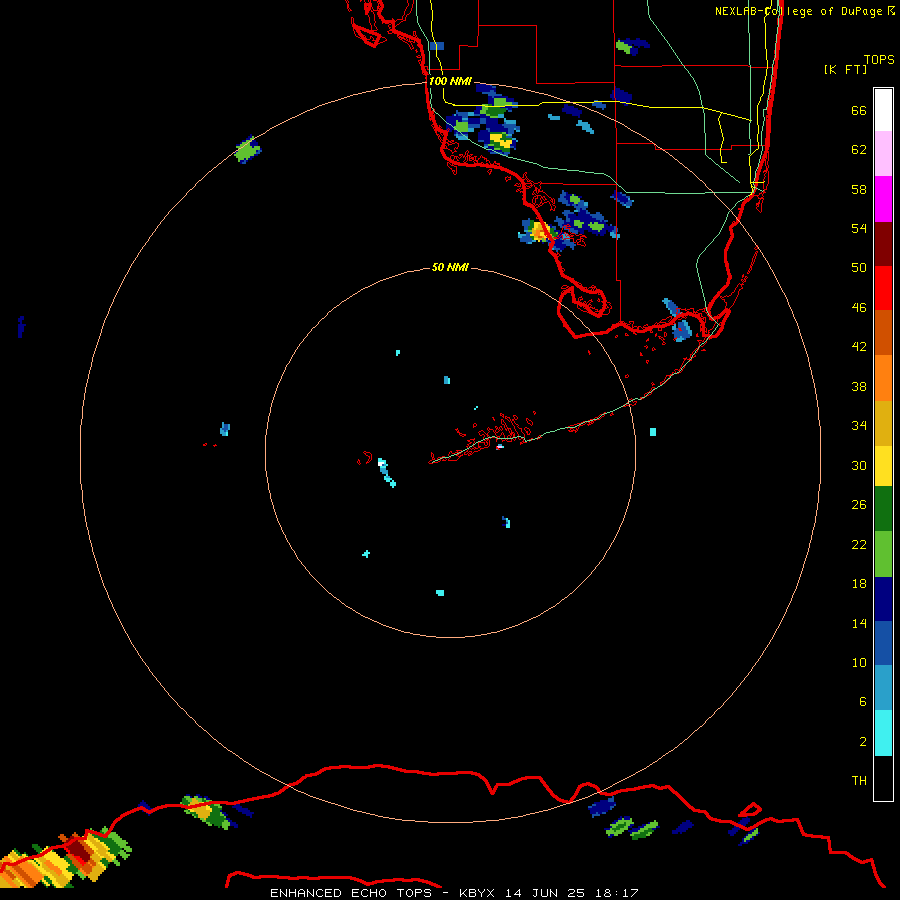The height and width of the screenshot is (900, 900).
Task: Click the 18 legend value
Action: (859, 583)
